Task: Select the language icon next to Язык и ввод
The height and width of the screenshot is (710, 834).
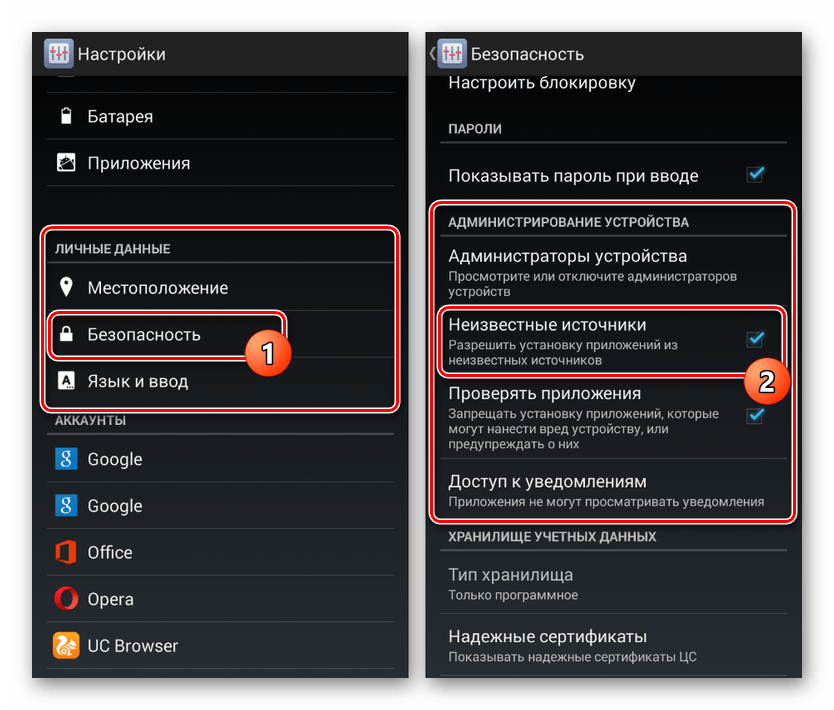Action: (x=66, y=381)
